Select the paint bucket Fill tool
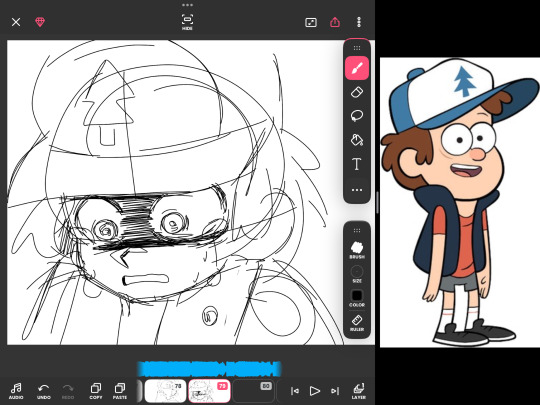 point(357,140)
